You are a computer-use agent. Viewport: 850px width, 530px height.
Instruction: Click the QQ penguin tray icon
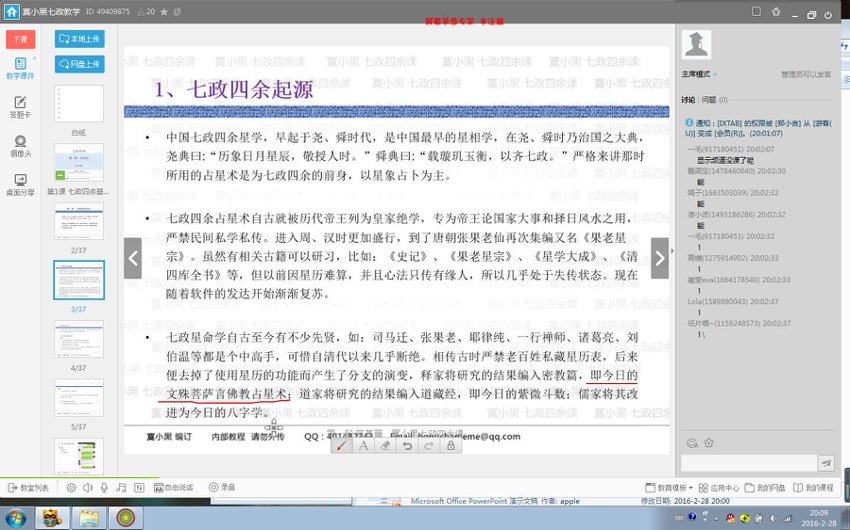point(730,518)
